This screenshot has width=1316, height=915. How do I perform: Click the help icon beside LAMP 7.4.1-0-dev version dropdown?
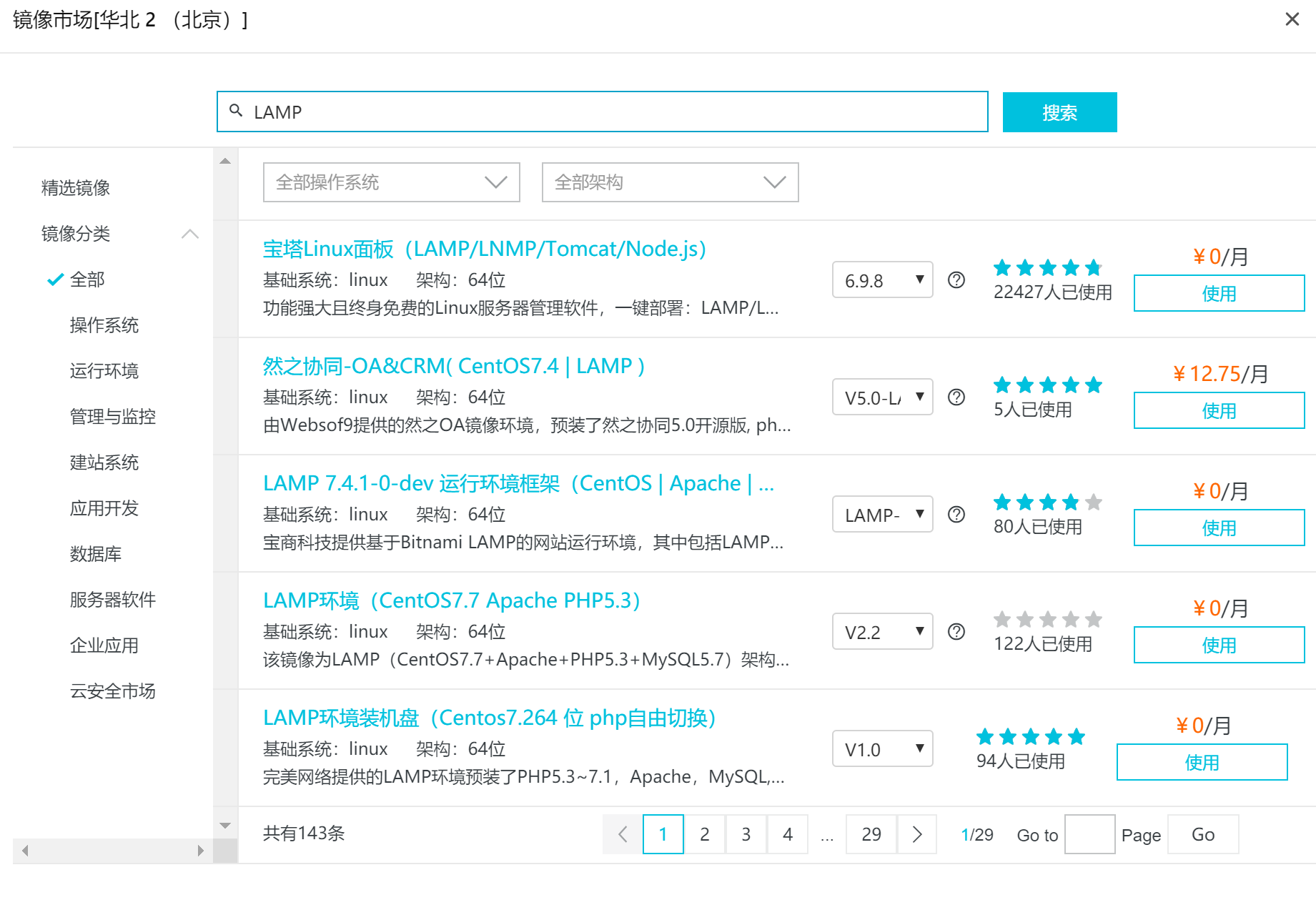click(956, 514)
